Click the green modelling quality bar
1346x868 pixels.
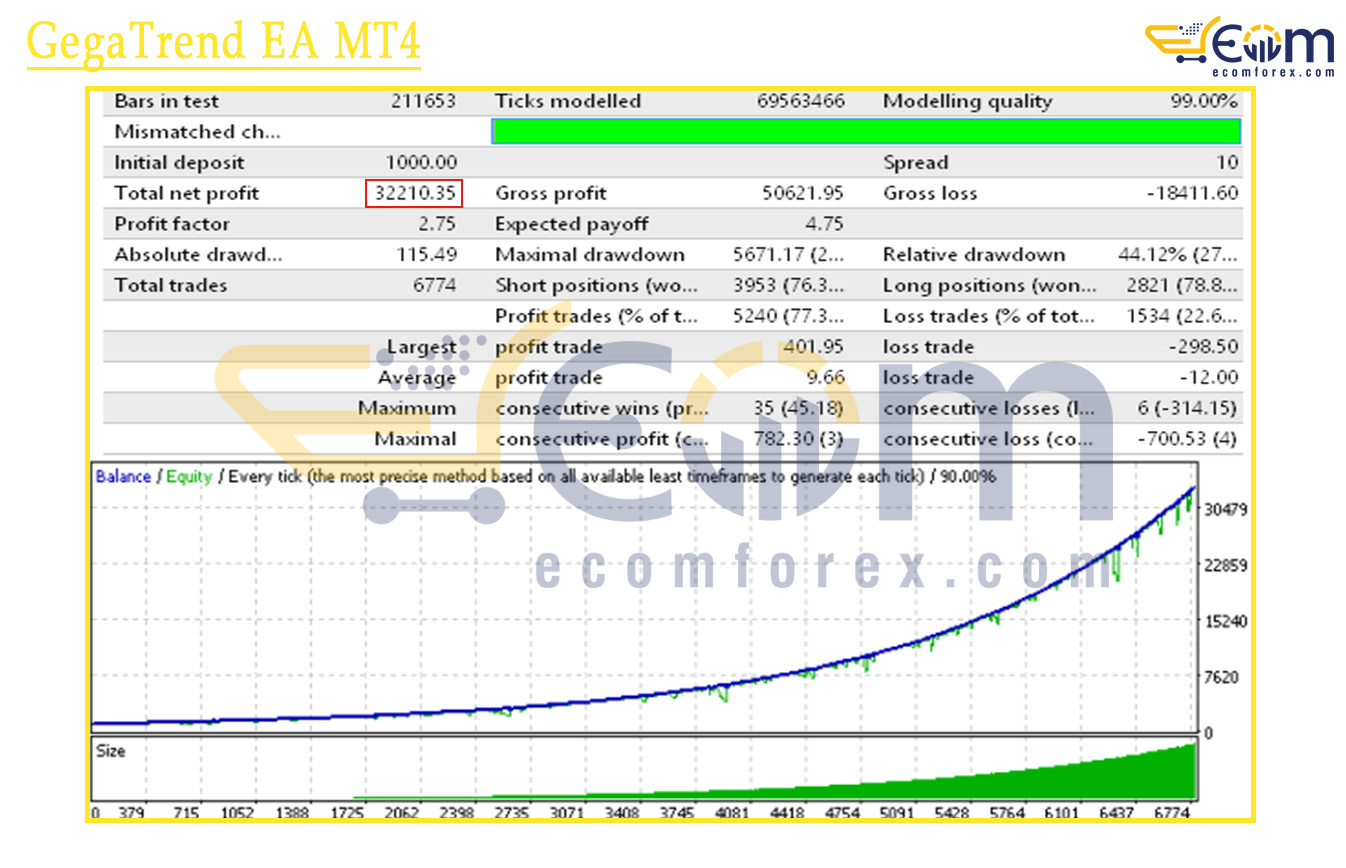coord(866,131)
